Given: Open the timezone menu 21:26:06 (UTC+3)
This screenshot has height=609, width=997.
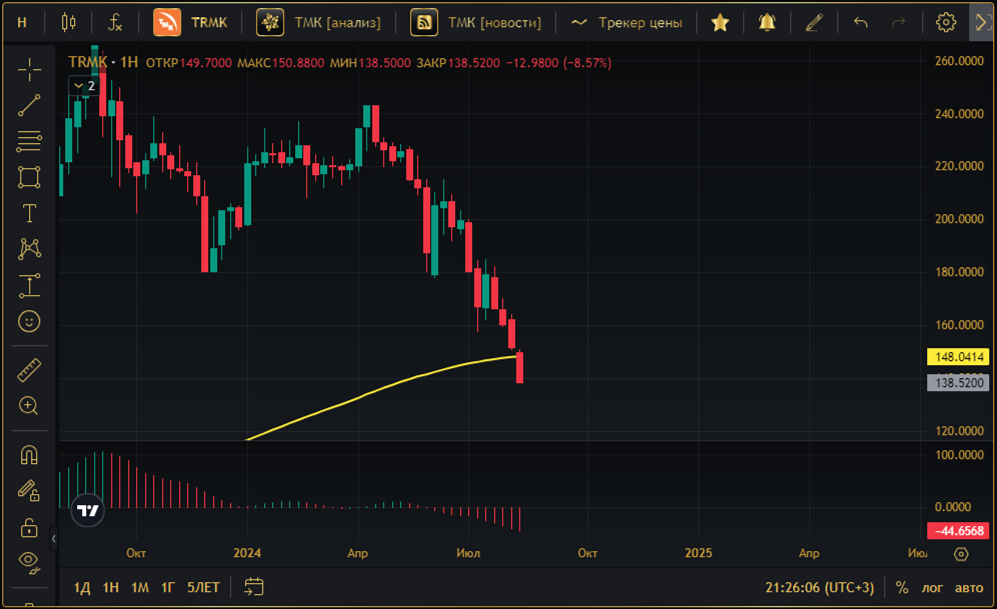Looking at the screenshot, I should (x=820, y=587).
